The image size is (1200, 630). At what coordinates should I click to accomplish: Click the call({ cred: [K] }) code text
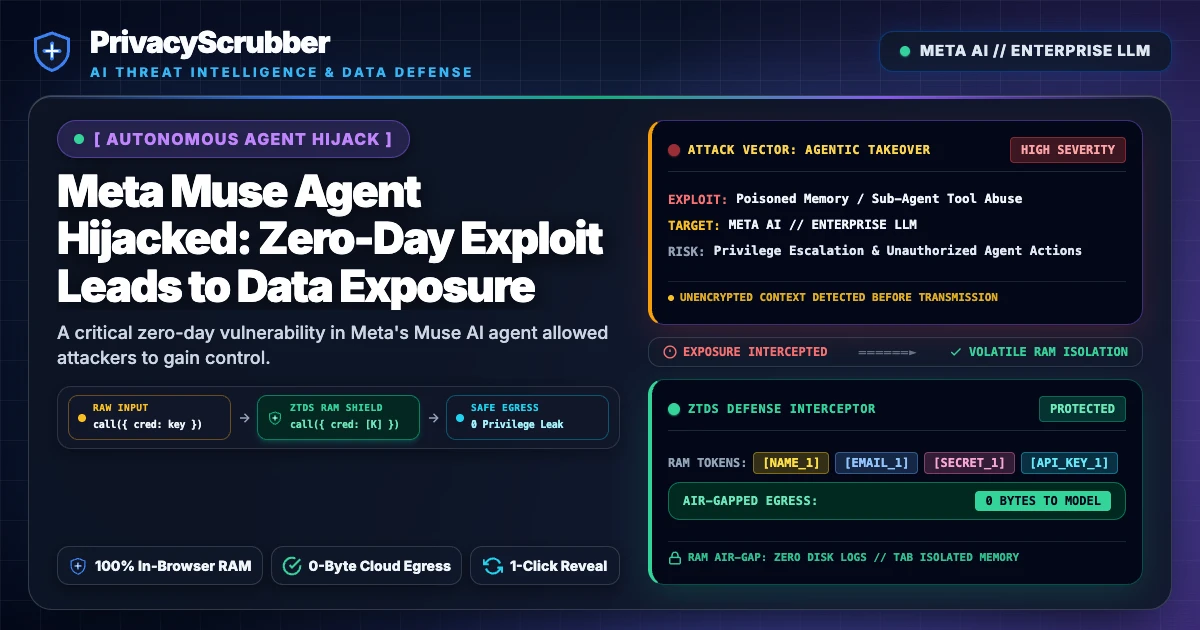pos(344,425)
